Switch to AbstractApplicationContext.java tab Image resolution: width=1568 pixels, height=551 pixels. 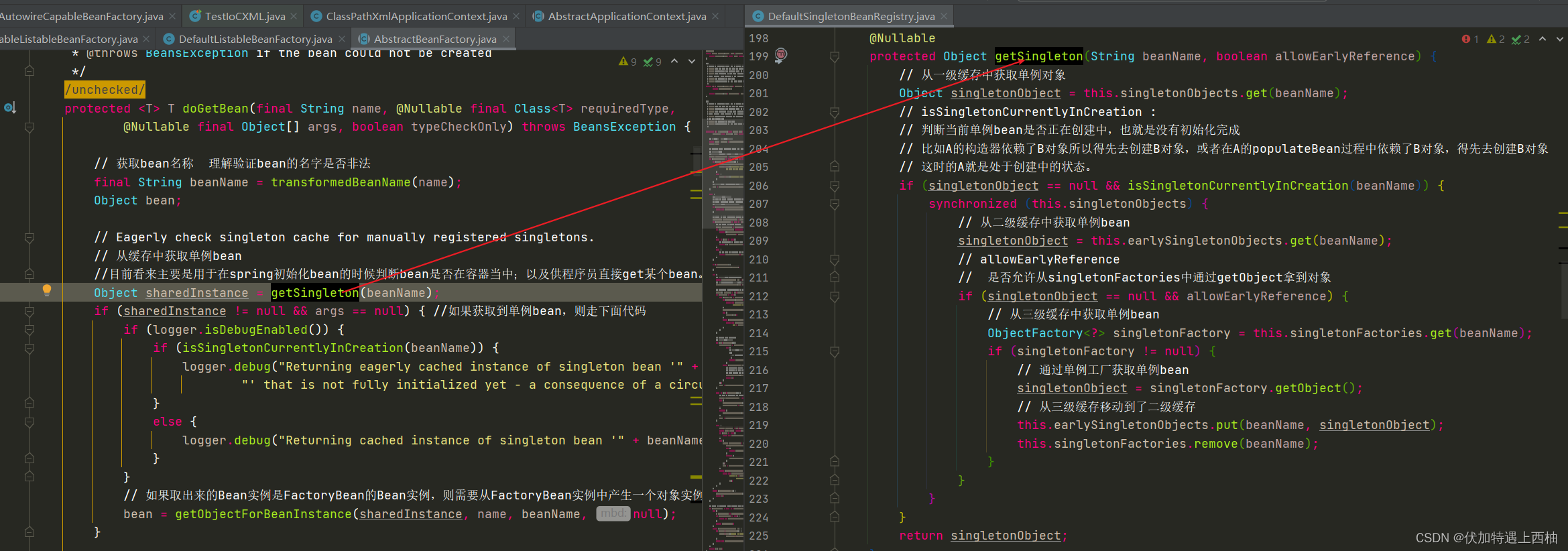click(627, 16)
